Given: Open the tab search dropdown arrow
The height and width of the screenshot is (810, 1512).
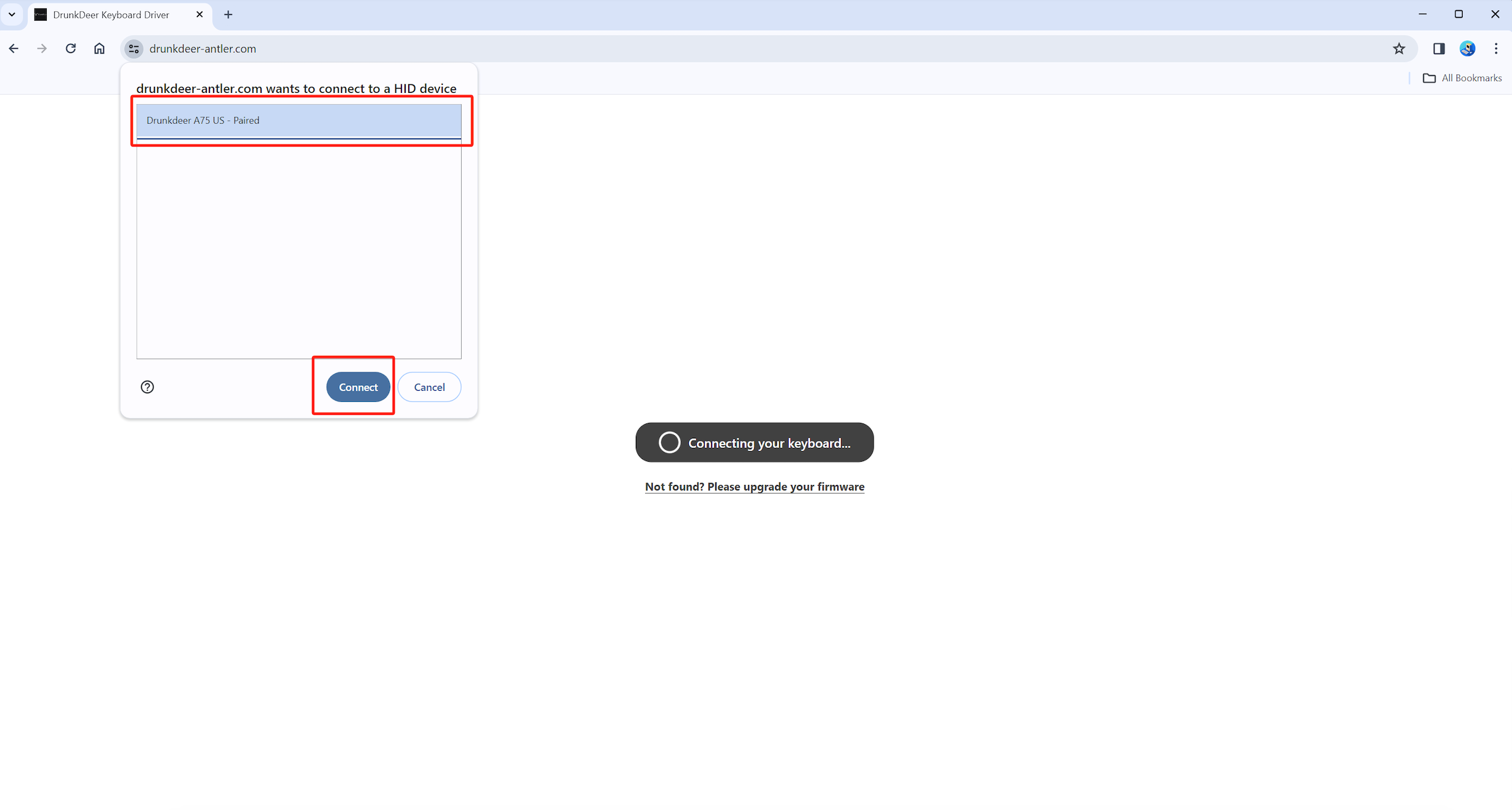Looking at the screenshot, I should coord(12,14).
